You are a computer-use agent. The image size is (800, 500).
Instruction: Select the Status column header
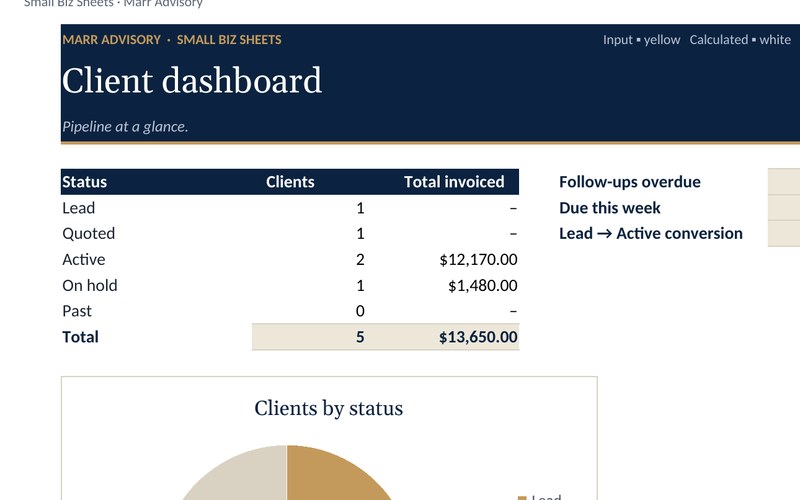click(x=84, y=182)
